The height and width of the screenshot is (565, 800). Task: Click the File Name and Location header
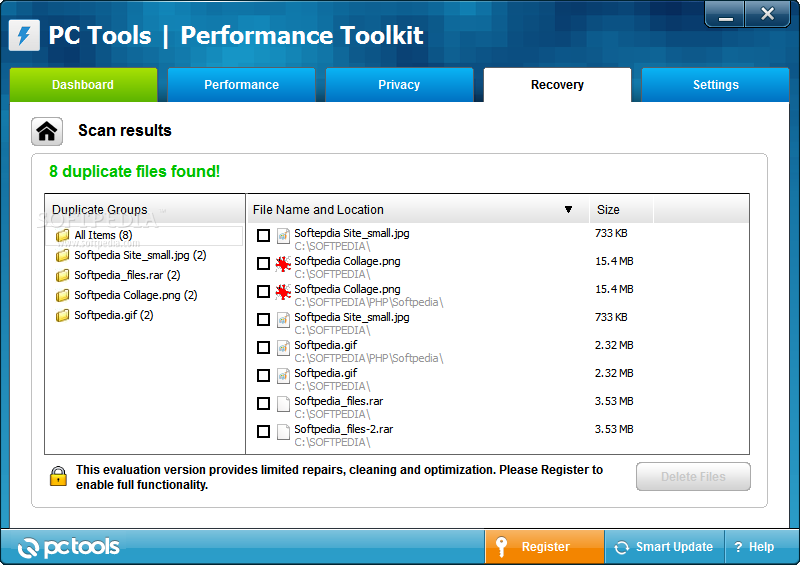(x=418, y=209)
